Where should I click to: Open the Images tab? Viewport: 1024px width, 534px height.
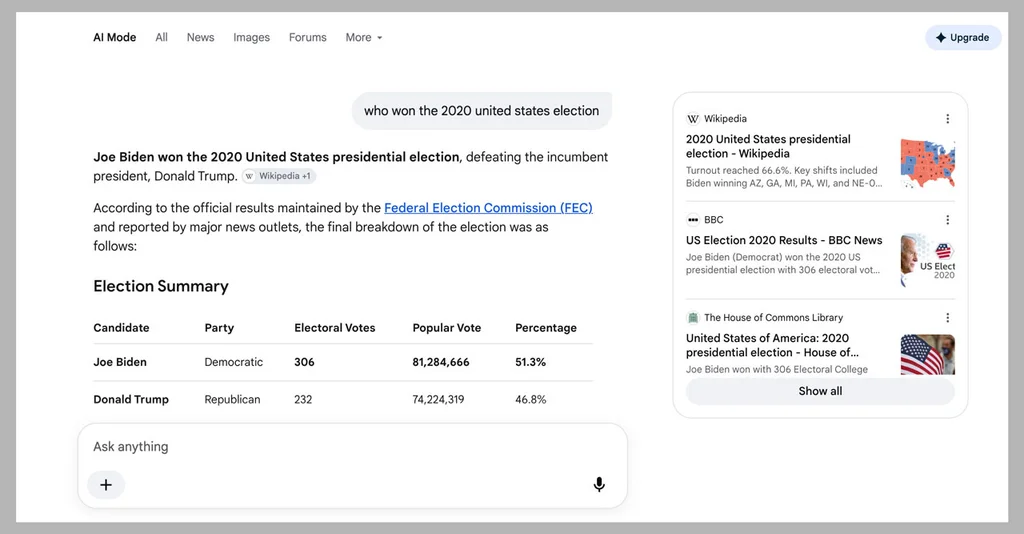pyautogui.click(x=251, y=38)
